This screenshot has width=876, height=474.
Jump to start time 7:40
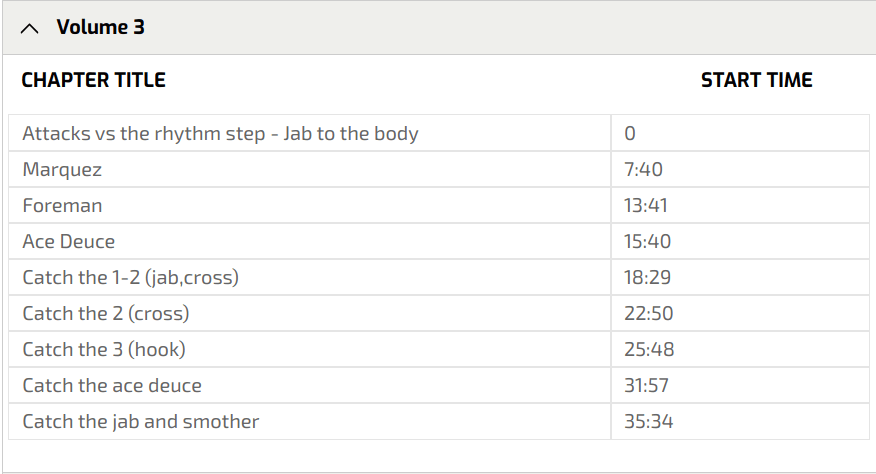point(643,169)
